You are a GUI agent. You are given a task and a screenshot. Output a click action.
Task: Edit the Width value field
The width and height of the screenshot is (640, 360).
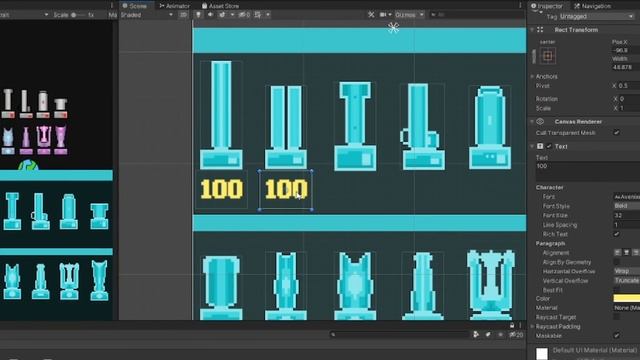tap(626, 67)
